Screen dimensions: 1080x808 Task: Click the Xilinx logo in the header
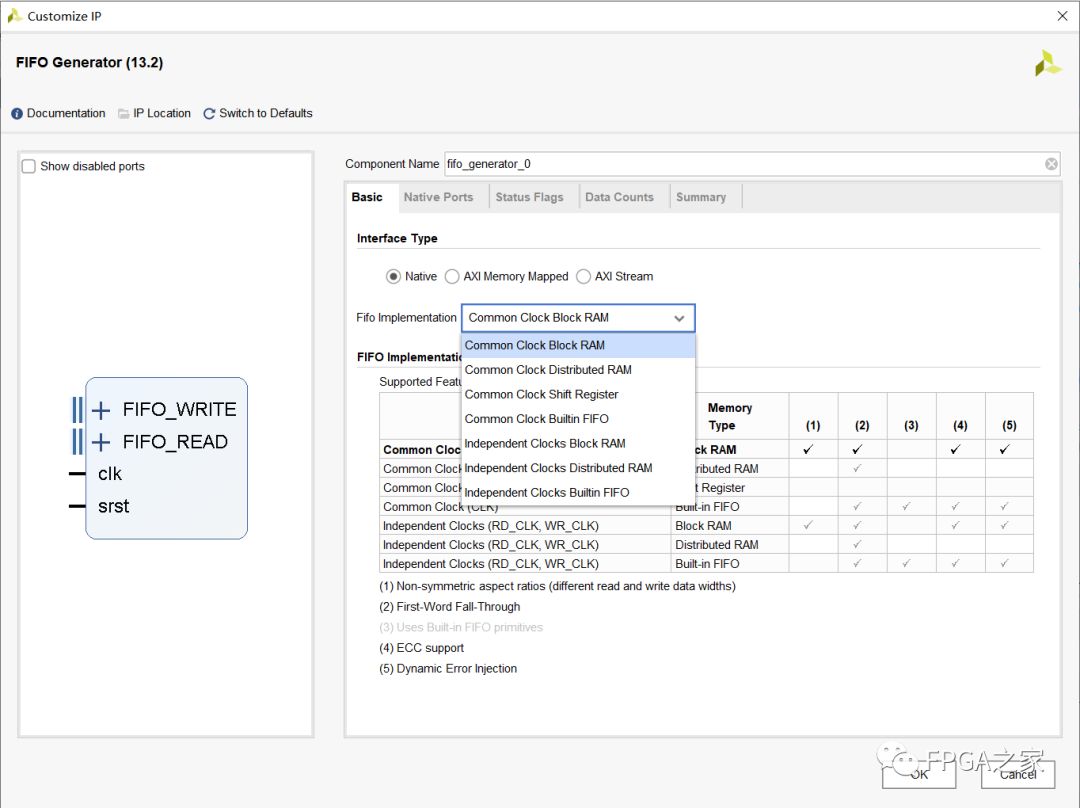pos(1048,63)
